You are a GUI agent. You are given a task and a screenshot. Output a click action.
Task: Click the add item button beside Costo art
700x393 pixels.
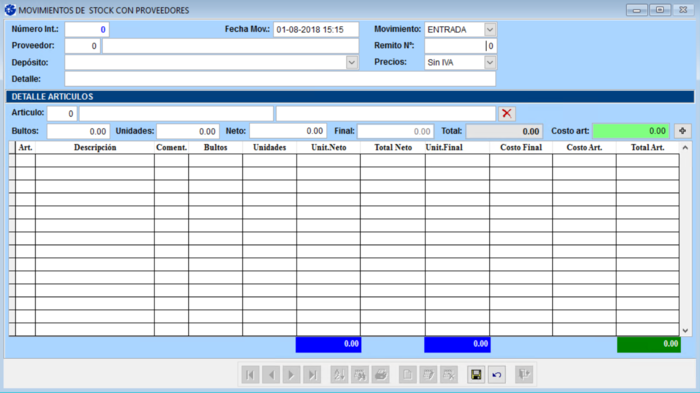tap(682, 131)
